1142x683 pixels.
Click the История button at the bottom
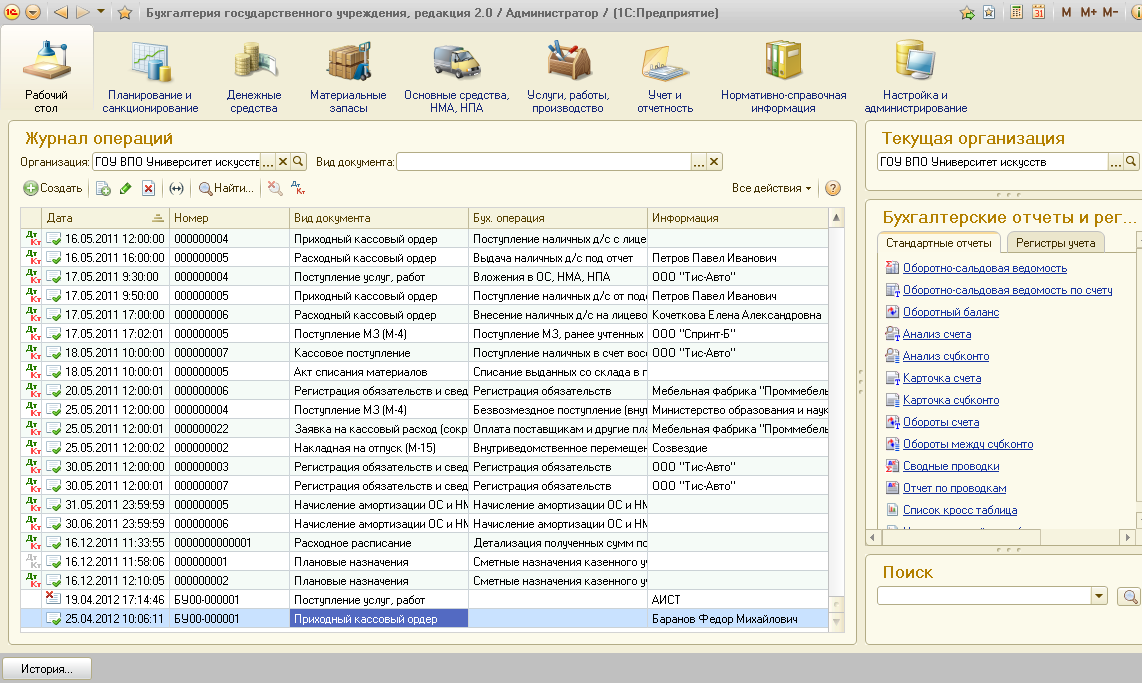click(46, 669)
